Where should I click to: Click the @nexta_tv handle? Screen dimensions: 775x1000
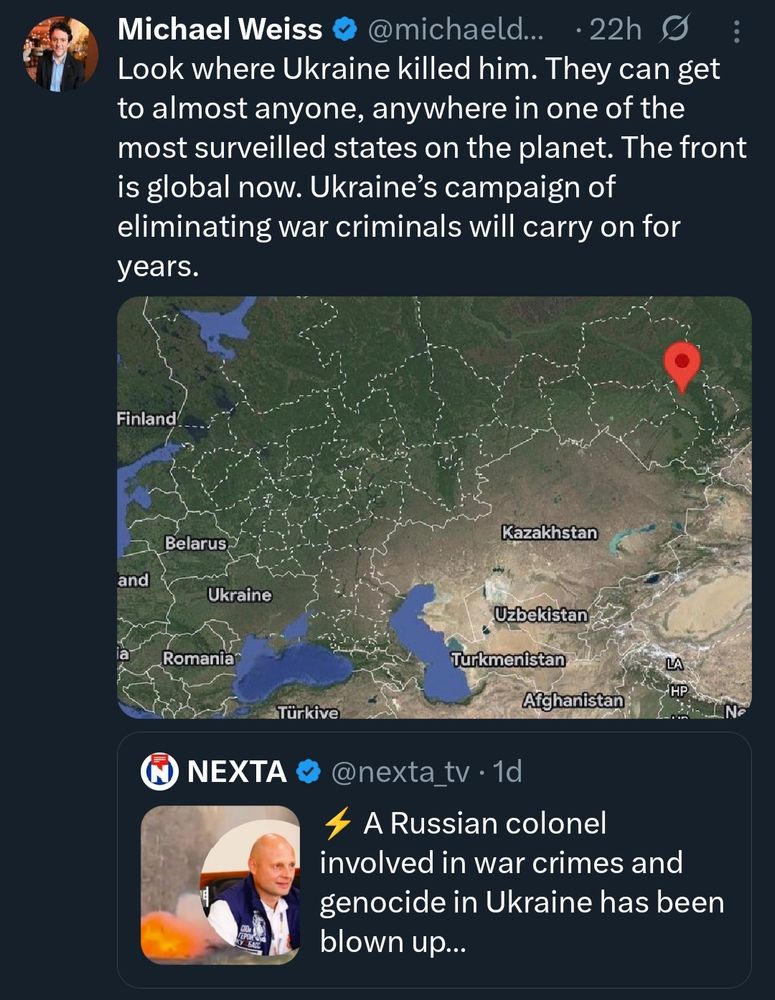(398, 771)
